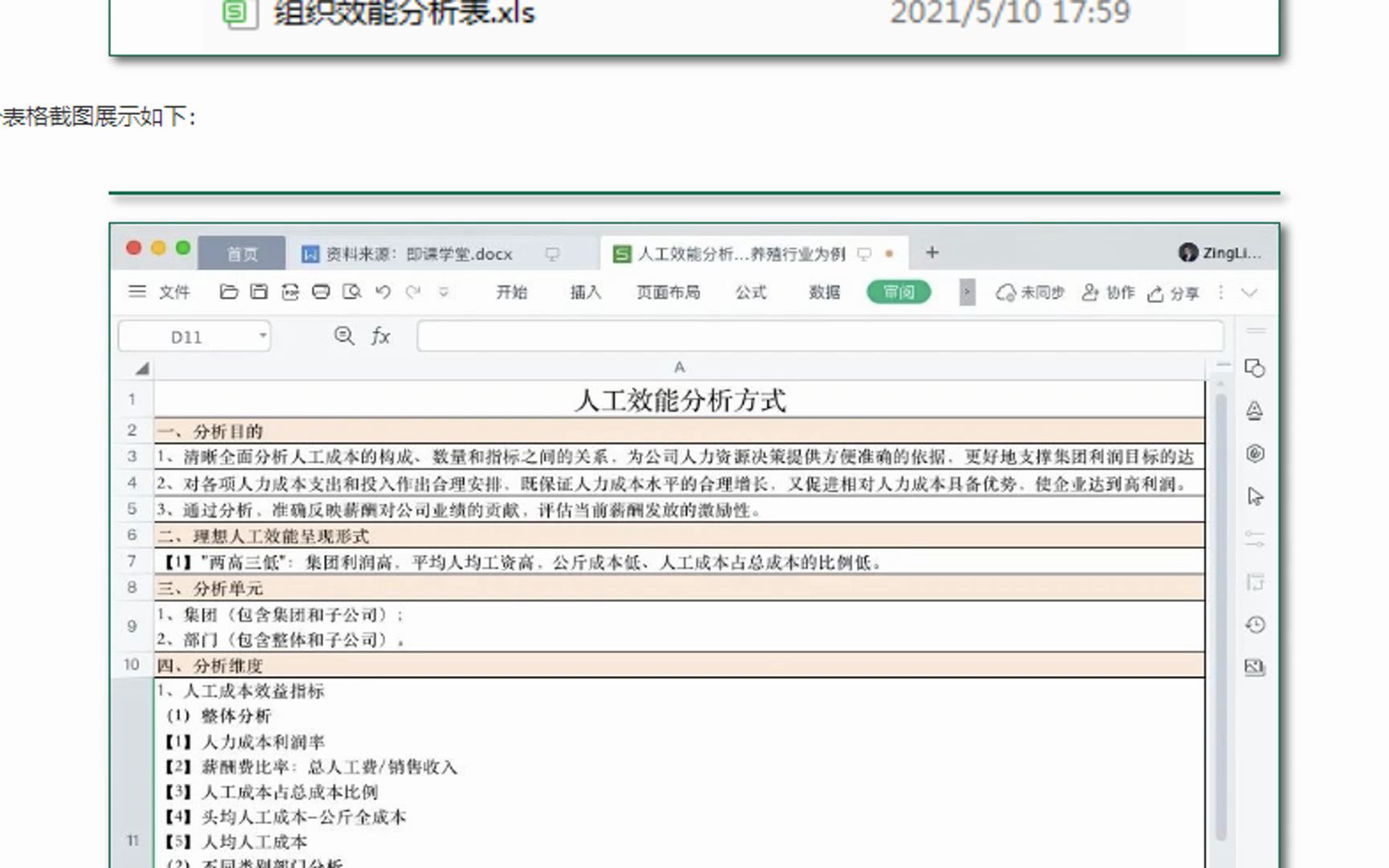The height and width of the screenshot is (868, 1389).
Task: Expand the more options menu near 分享
Action: 1219,293
